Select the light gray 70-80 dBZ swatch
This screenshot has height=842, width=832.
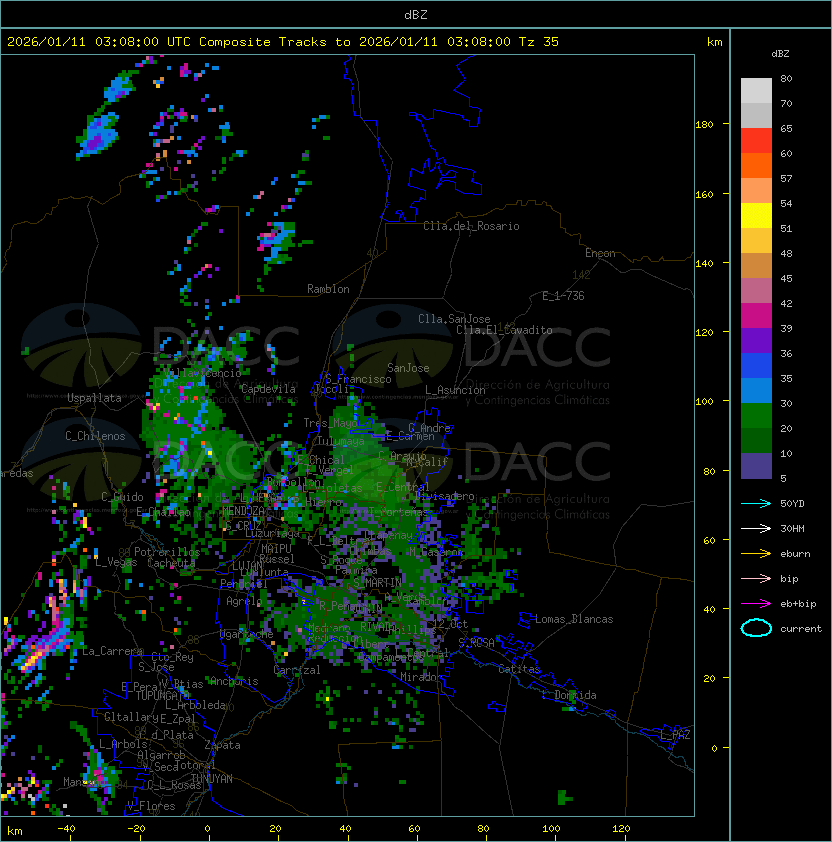pos(756,91)
